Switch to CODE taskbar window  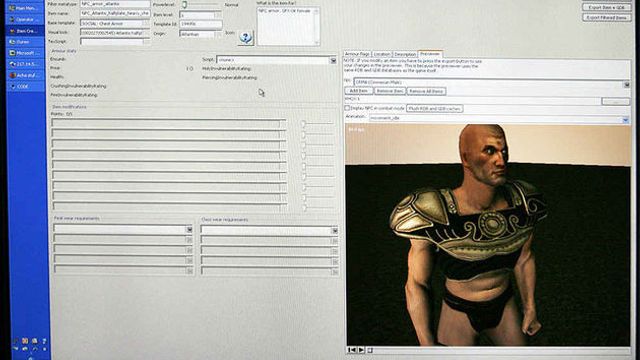25,86
